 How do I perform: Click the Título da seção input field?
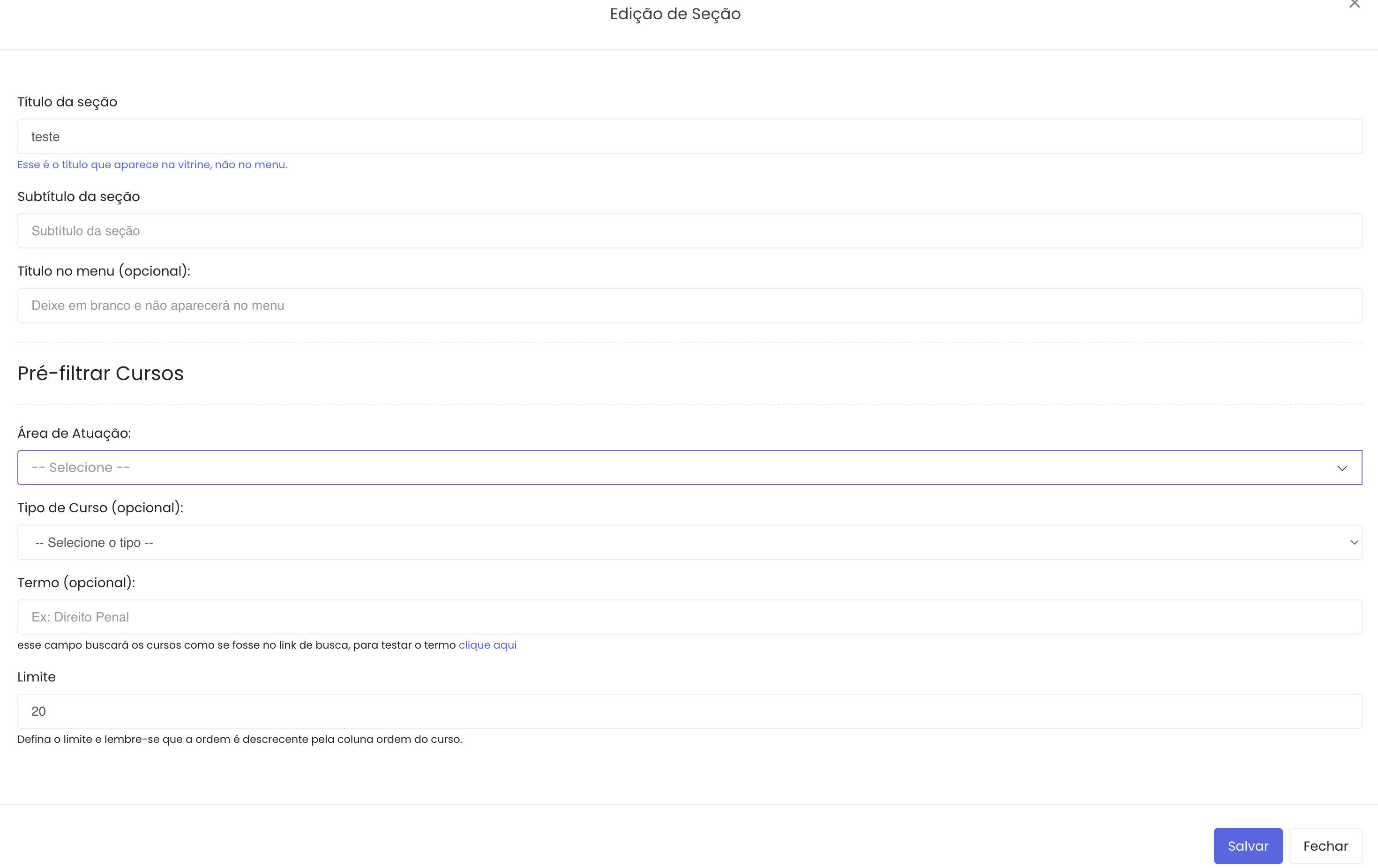(689, 136)
